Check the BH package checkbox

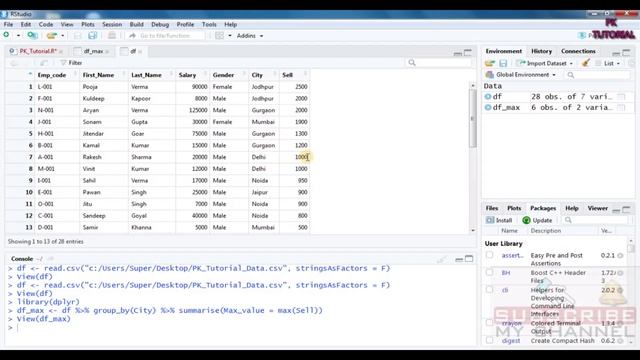[x=489, y=272]
